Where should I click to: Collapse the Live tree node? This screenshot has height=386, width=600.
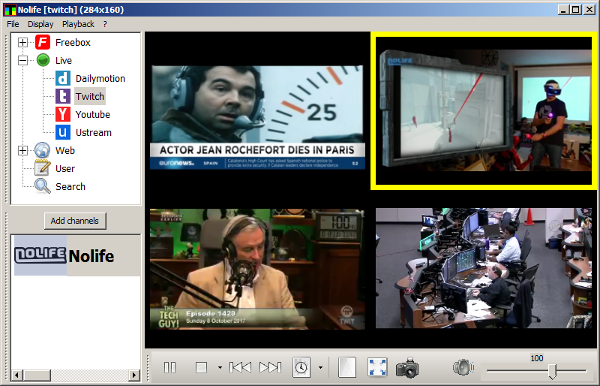(23, 60)
